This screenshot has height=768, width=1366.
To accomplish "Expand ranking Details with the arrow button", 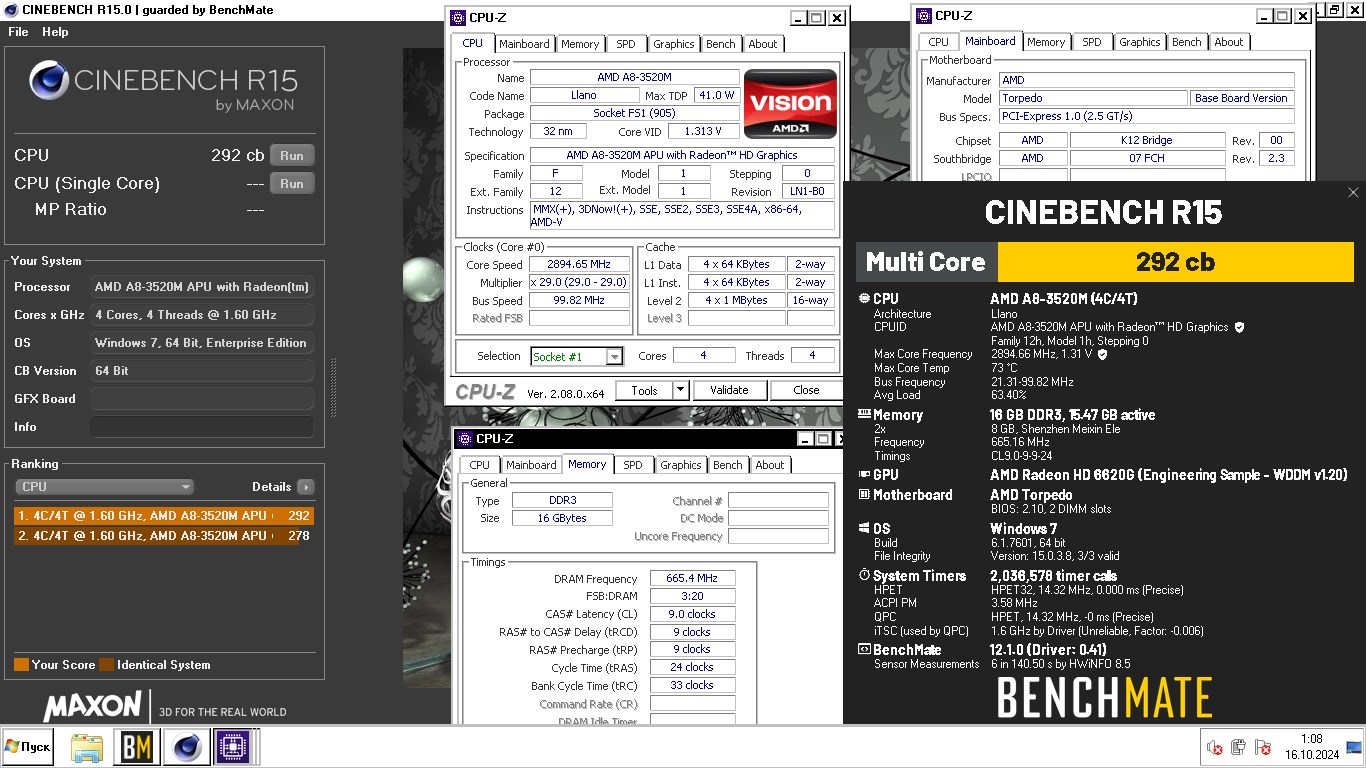I will [x=305, y=487].
